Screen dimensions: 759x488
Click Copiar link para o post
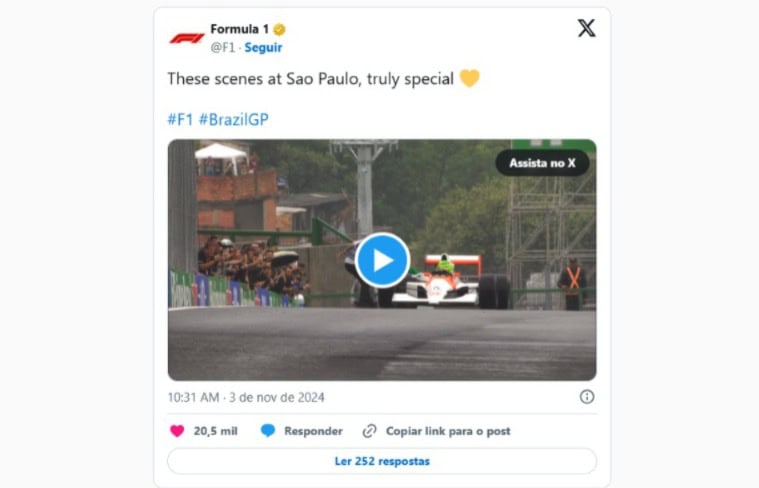(x=448, y=431)
